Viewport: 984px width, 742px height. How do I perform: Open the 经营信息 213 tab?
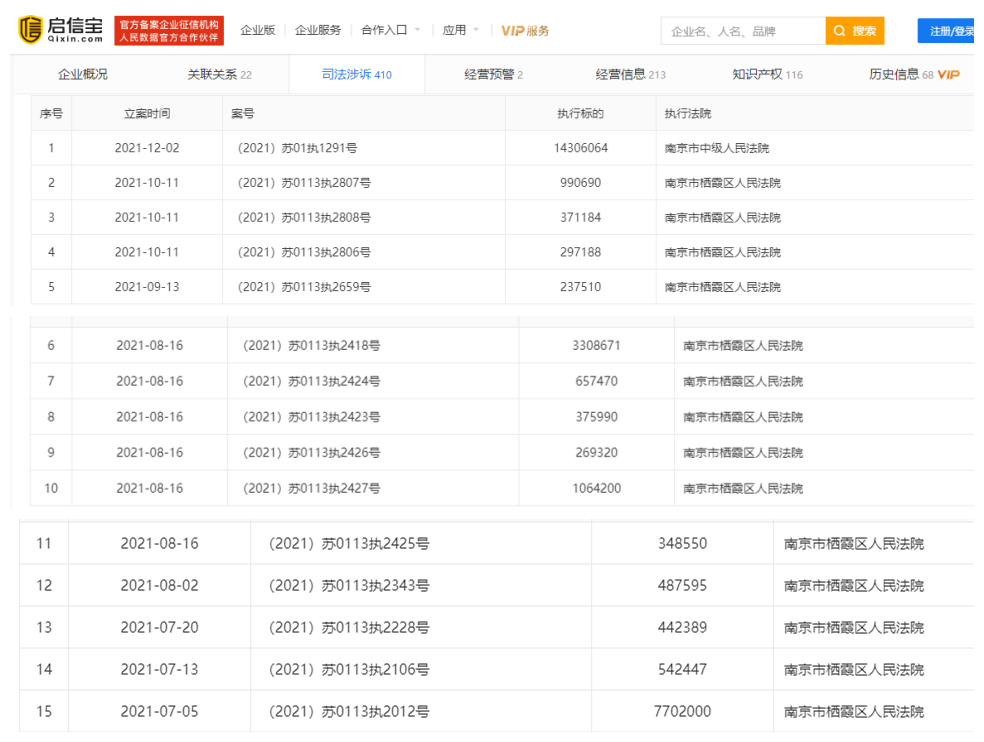click(630, 75)
